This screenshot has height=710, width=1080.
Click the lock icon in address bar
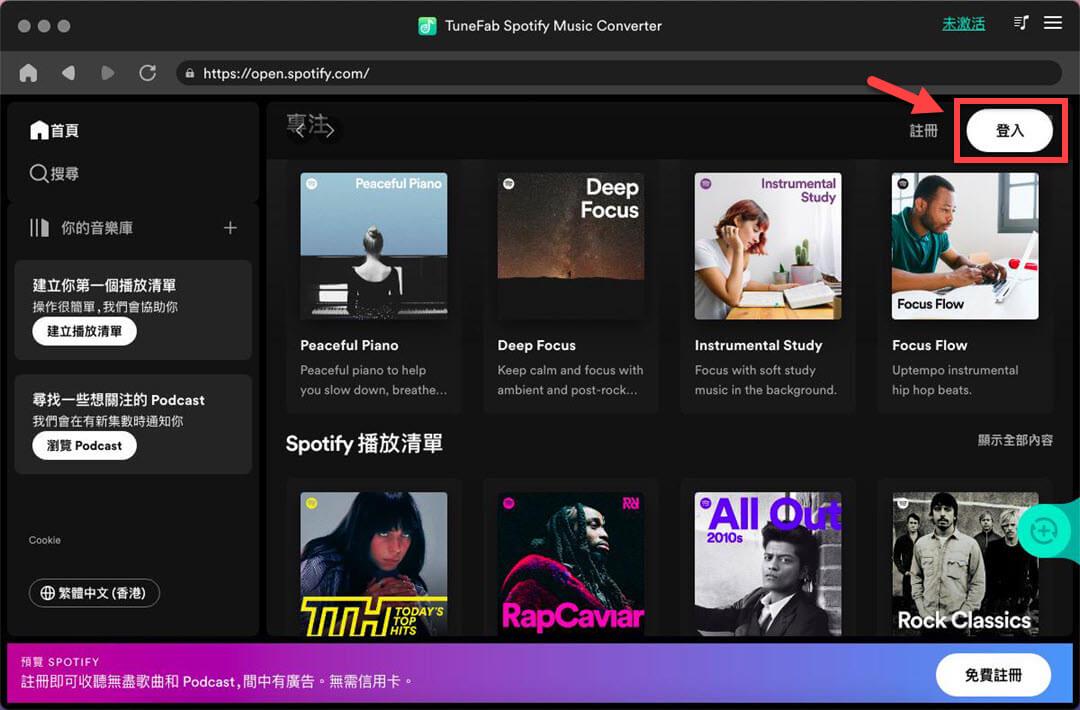[x=189, y=73]
